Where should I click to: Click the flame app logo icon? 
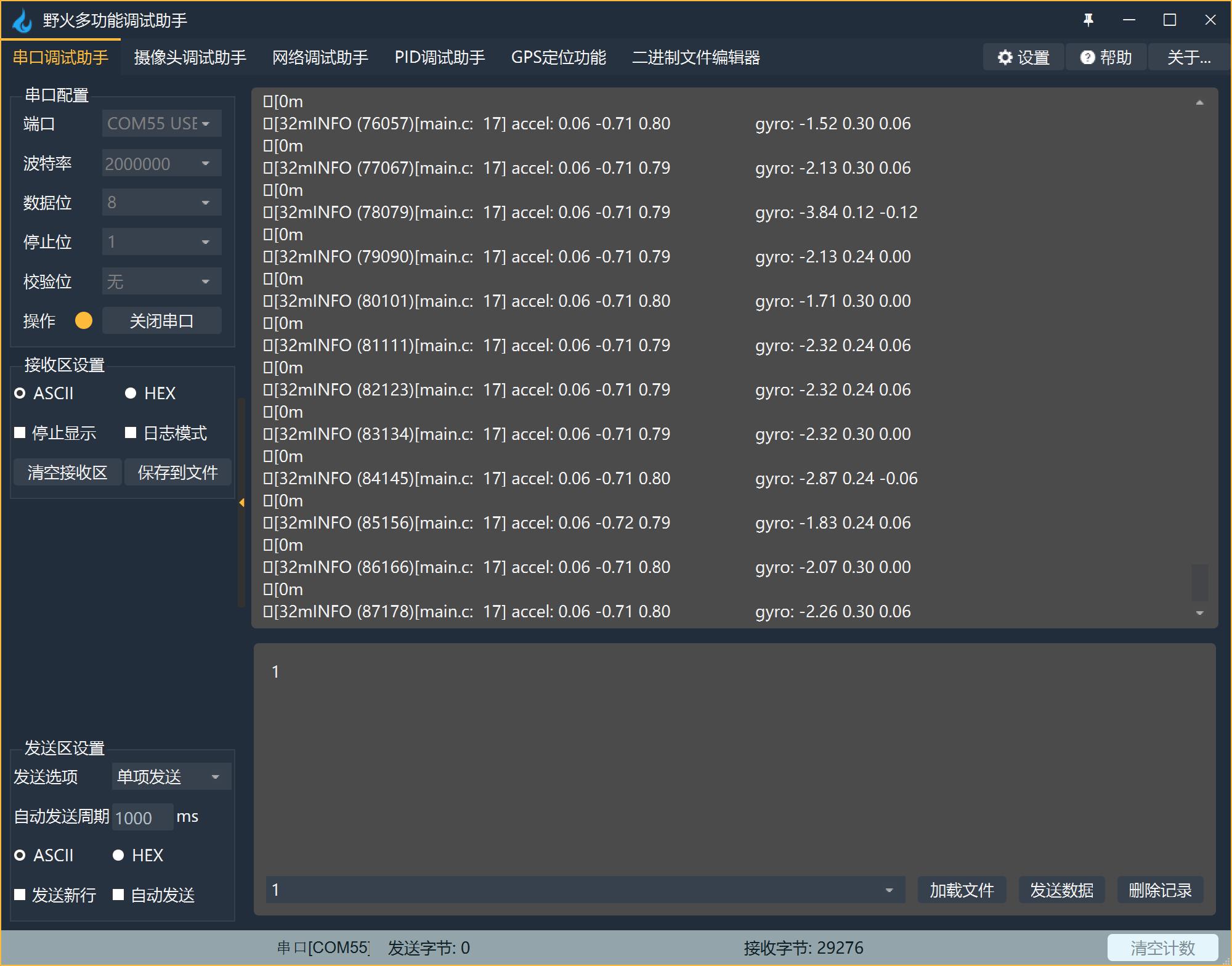point(23,21)
